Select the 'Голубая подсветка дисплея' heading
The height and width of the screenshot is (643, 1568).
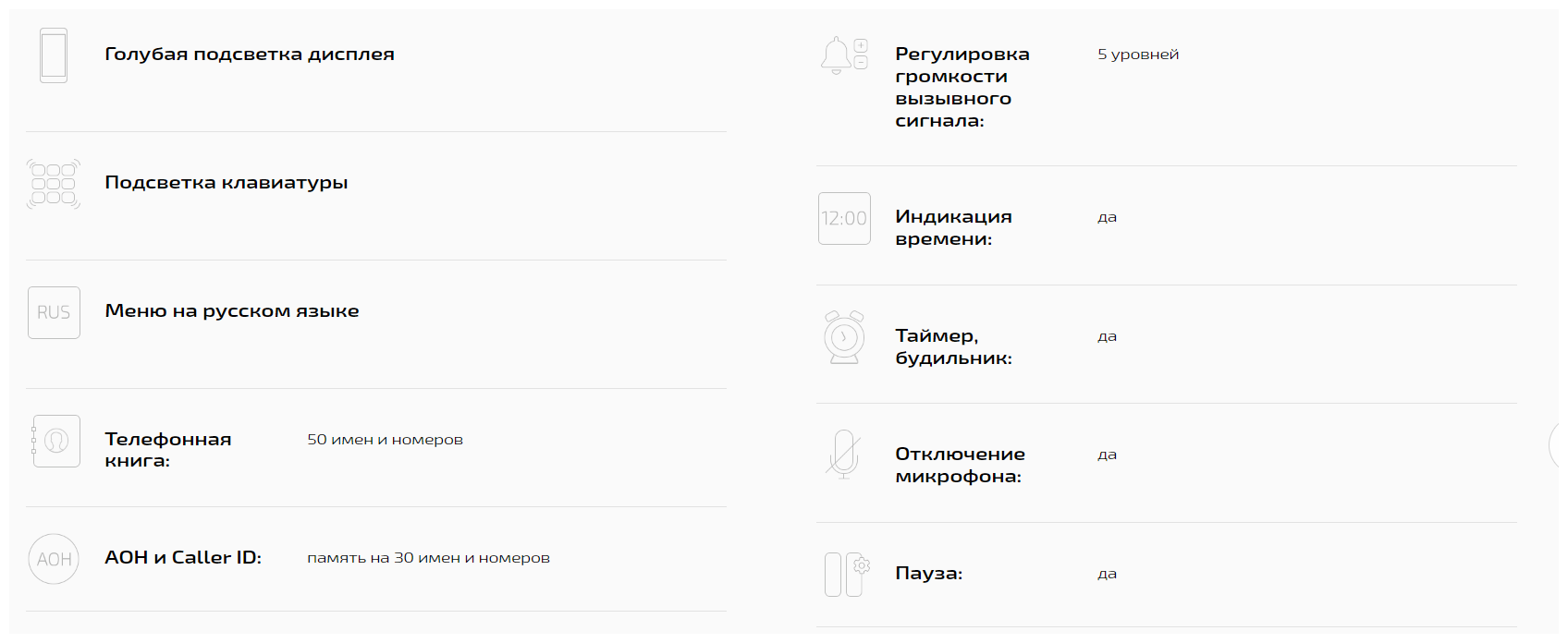click(x=250, y=55)
